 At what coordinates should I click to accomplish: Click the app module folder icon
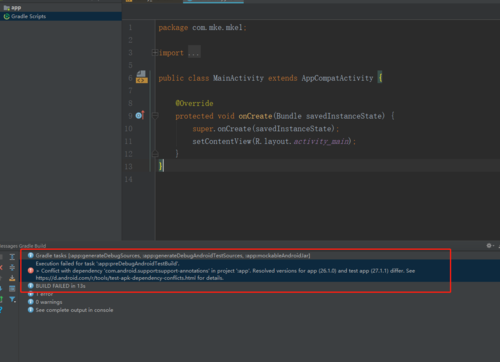click(6, 8)
